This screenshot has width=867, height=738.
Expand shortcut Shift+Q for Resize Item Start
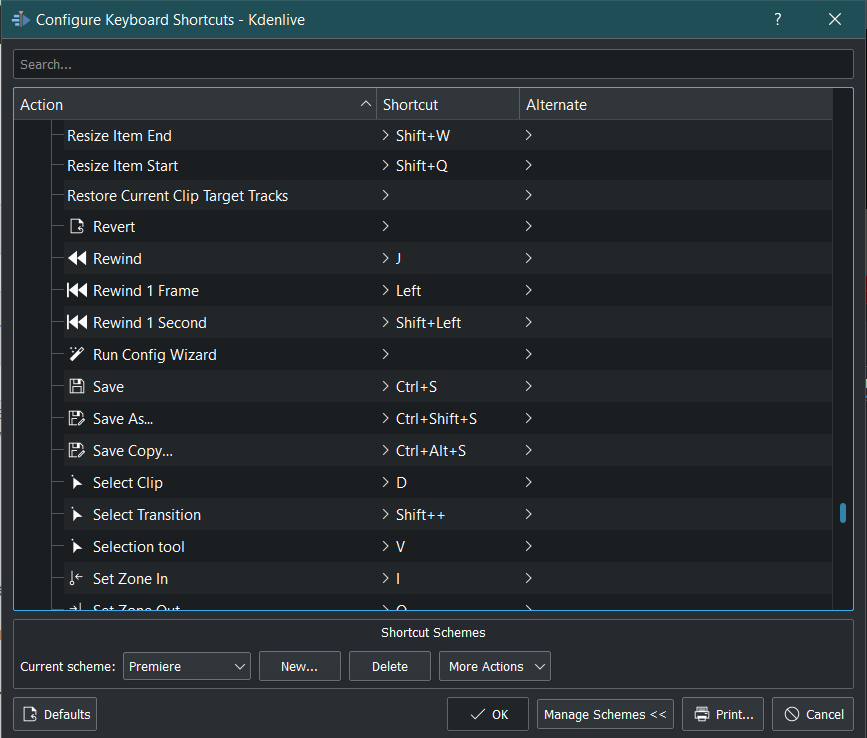pos(385,165)
